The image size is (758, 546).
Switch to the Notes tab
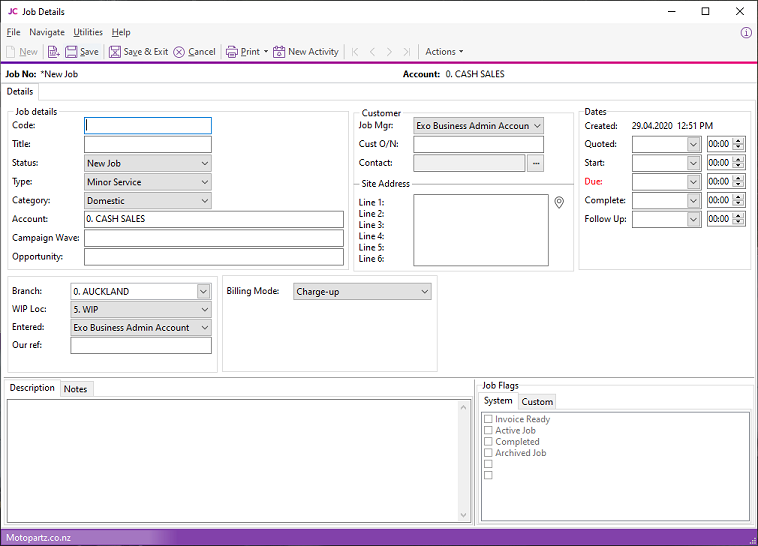coord(76,389)
